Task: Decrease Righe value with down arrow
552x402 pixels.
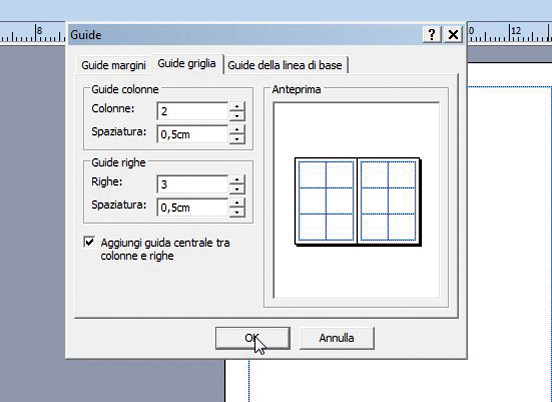Action: [x=237, y=189]
